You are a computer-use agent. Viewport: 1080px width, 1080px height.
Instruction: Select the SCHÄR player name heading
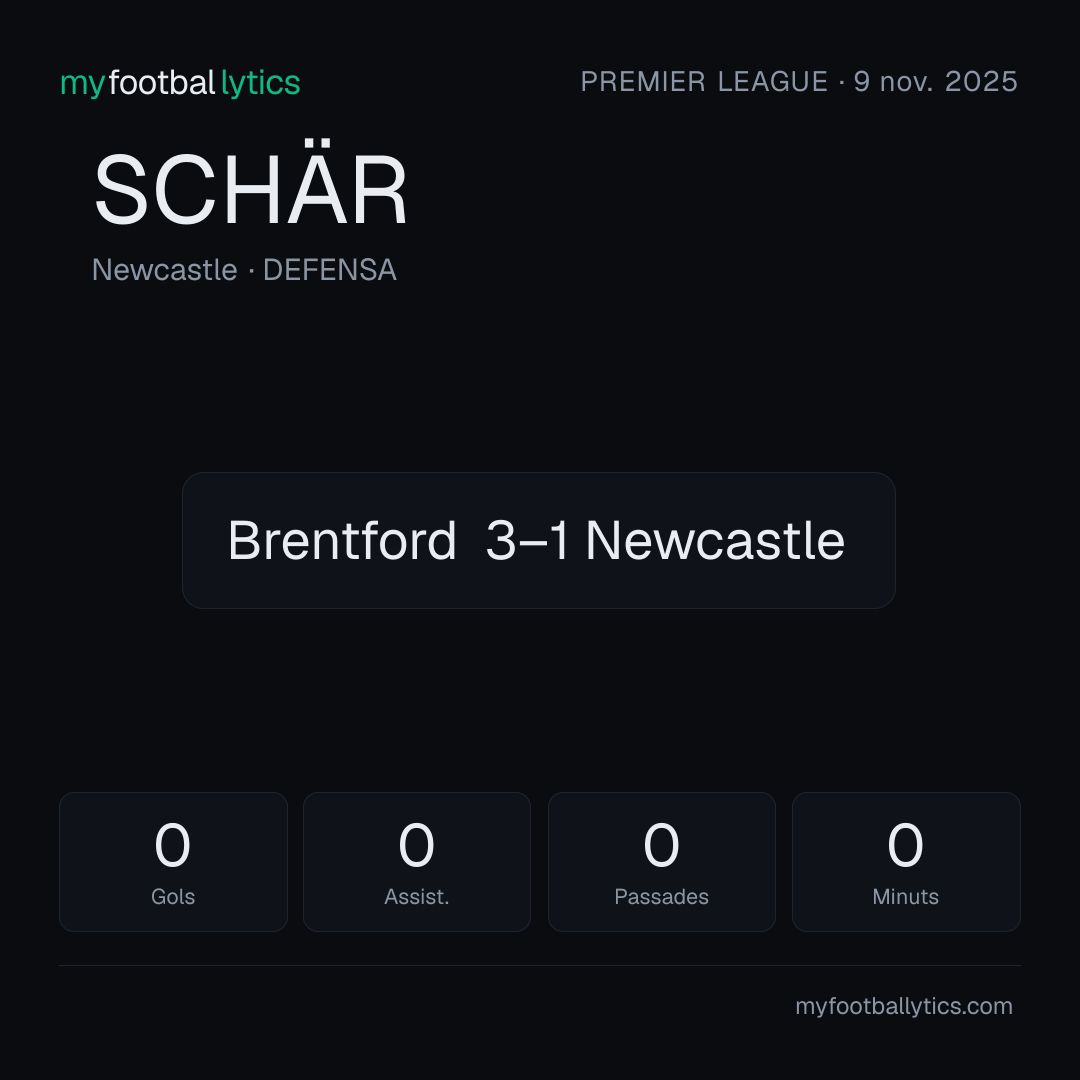coord(251,183)
